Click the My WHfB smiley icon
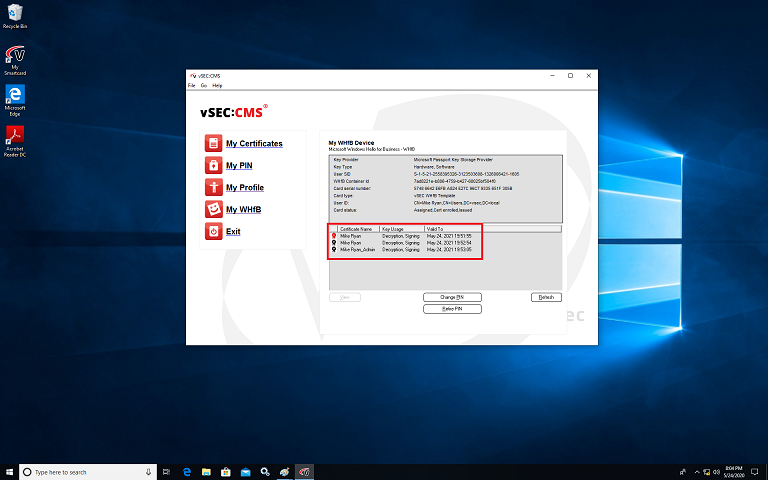Screen dimensions: 768x480 click(213, 209)
